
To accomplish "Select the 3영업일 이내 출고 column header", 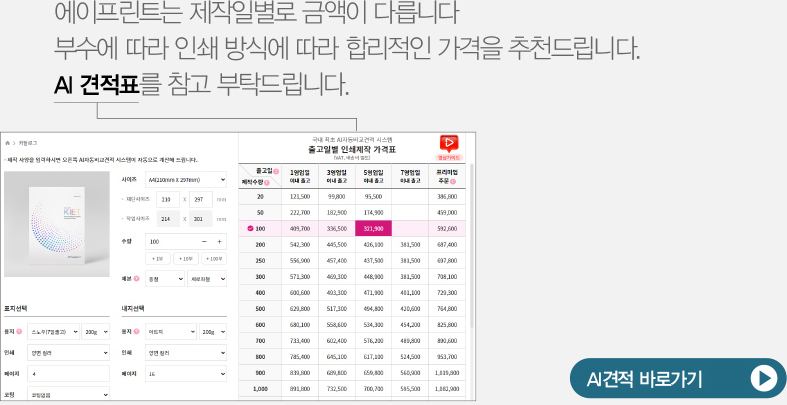I will (x=337, y=176).
